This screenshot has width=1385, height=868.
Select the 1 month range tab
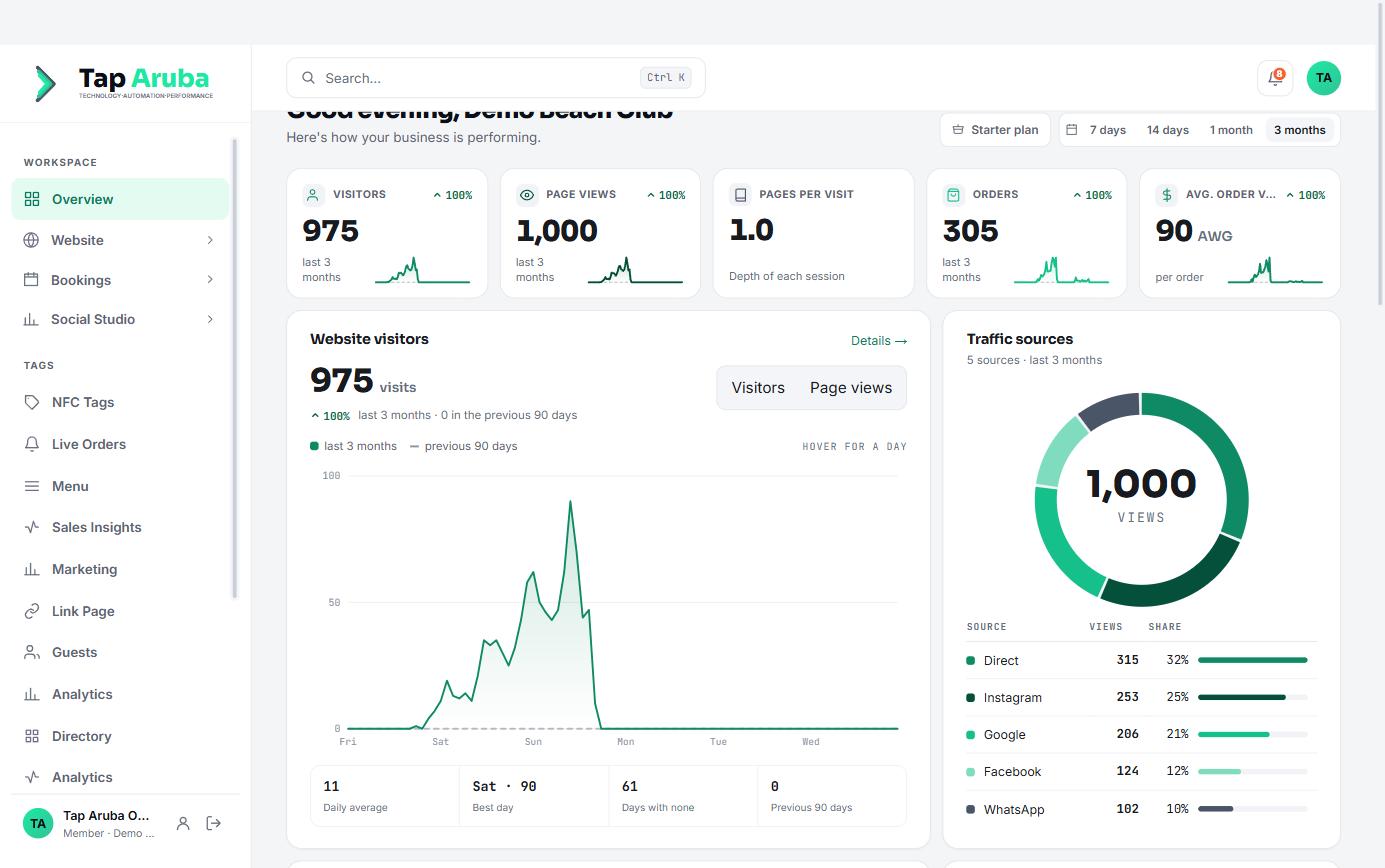pos(1231,130)
